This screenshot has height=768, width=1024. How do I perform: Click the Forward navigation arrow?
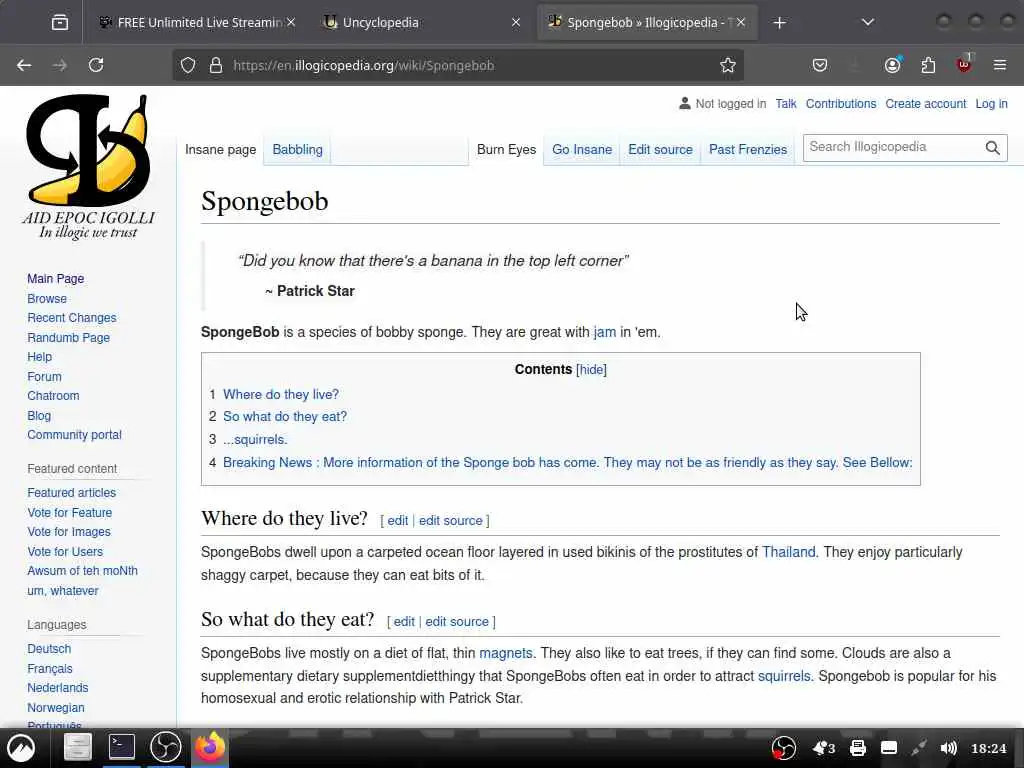pyautogui.click(x=59, y=65)
